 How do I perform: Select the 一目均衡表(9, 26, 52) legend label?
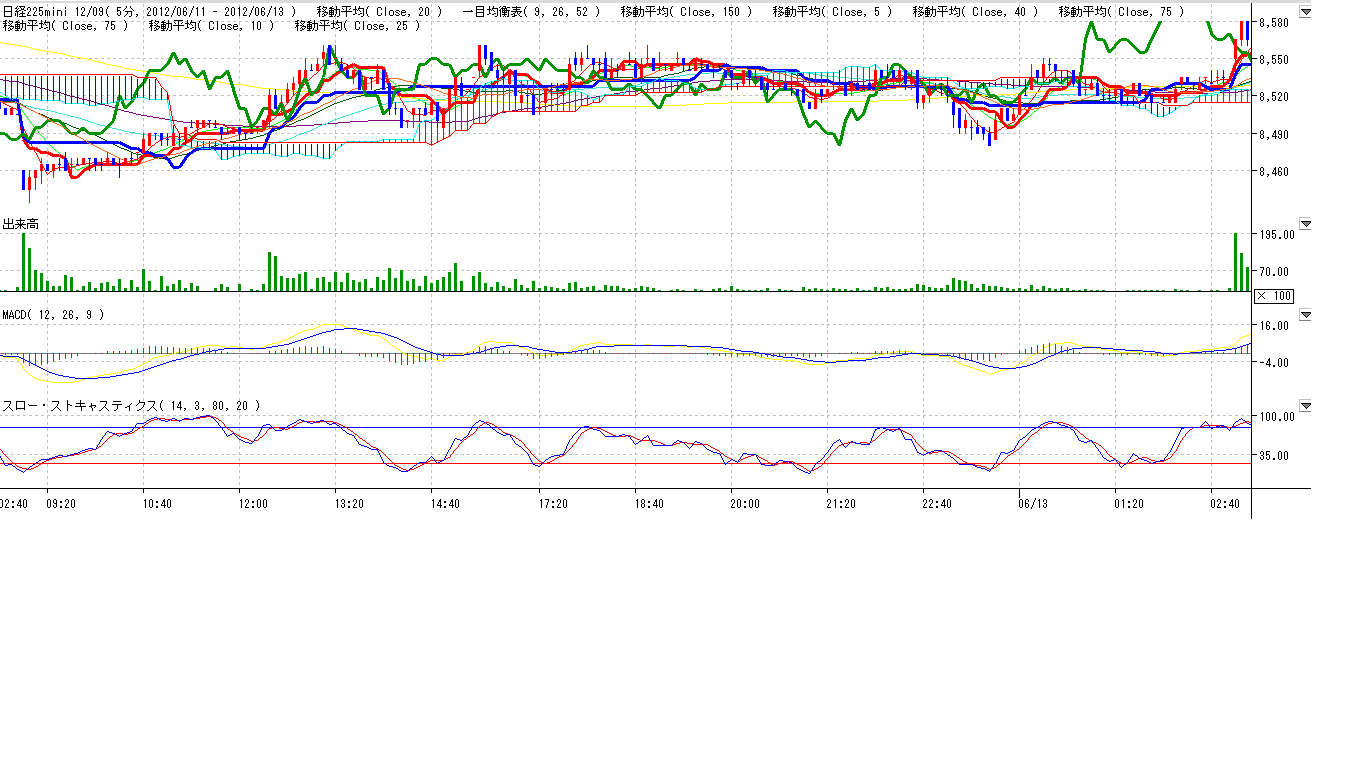pyautogui.click(x=532, y=12)
